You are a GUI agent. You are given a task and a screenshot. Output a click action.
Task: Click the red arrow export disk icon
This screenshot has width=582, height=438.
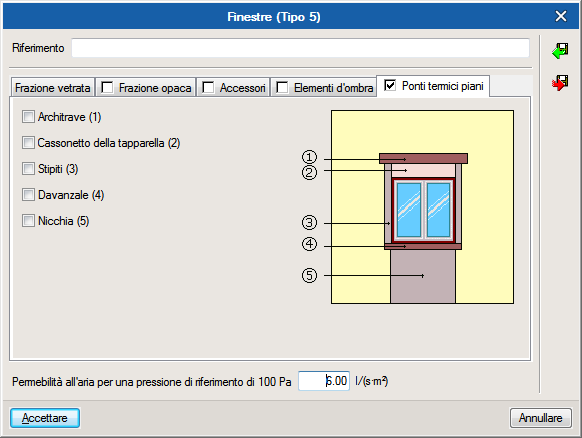click(560, 83)
